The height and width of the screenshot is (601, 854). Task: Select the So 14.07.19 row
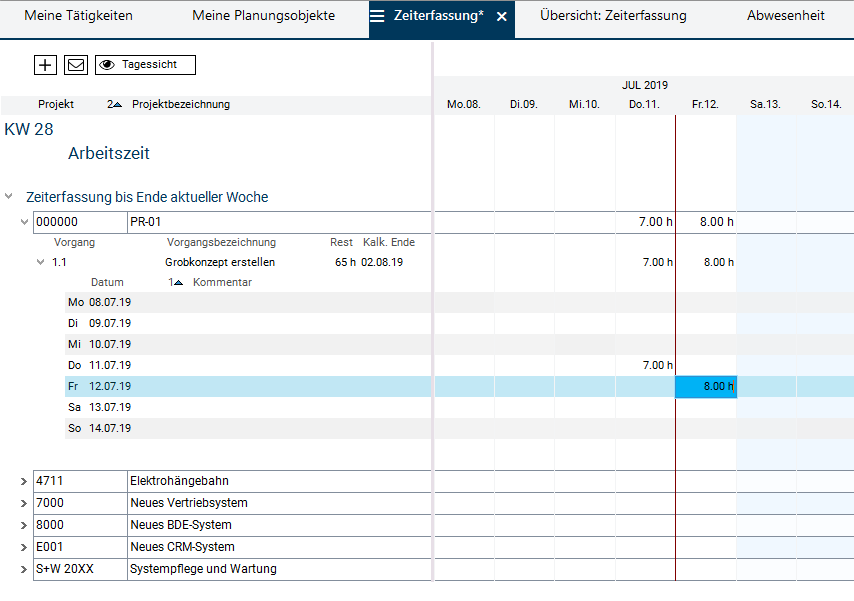[x=248, y=428]
